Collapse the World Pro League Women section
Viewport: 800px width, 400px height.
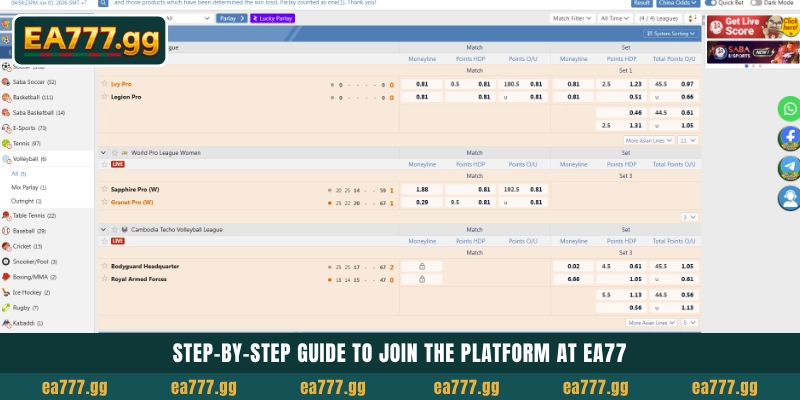pos(104,153)
